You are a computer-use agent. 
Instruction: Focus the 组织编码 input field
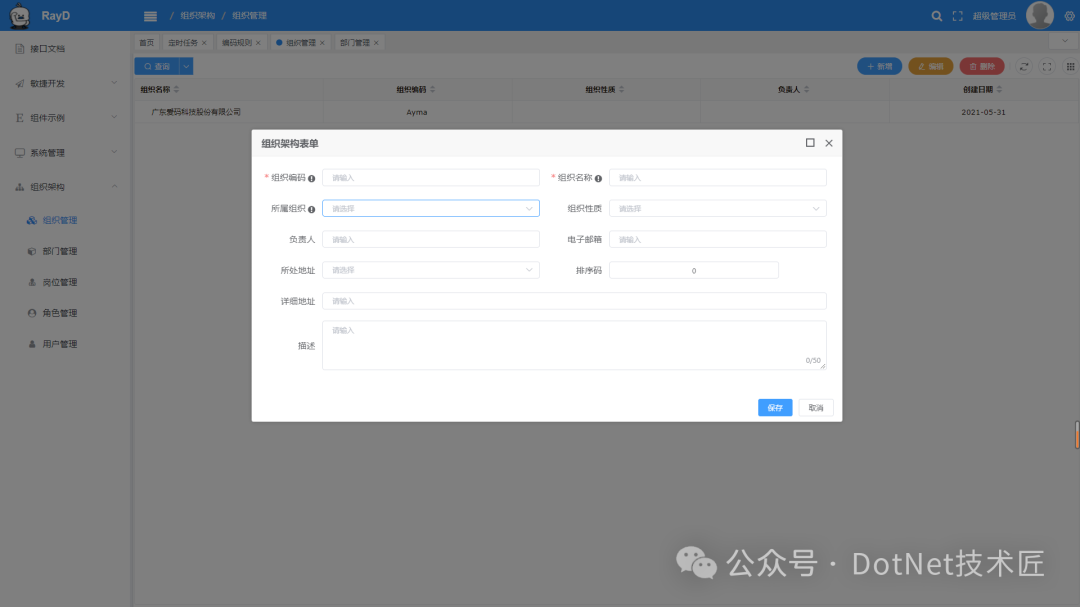pos(430,177)
